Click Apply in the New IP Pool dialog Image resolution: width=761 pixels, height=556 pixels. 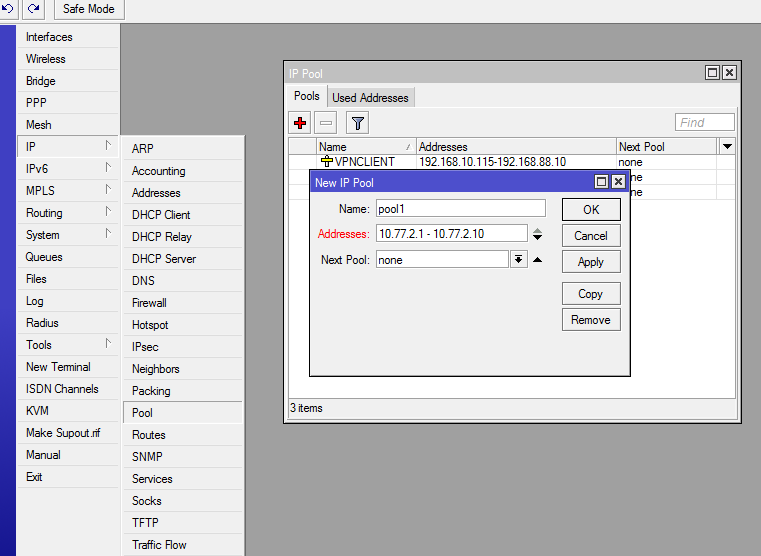[x=591, y=262]
